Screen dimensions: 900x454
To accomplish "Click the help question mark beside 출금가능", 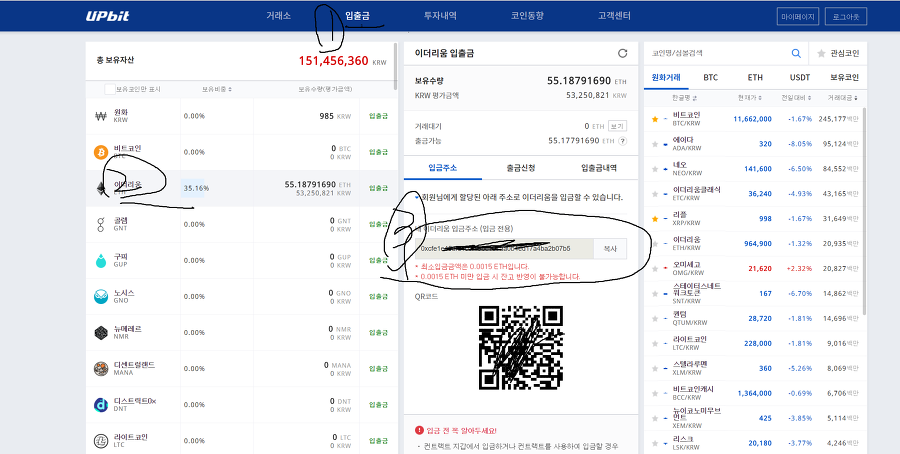I will 622,141.
